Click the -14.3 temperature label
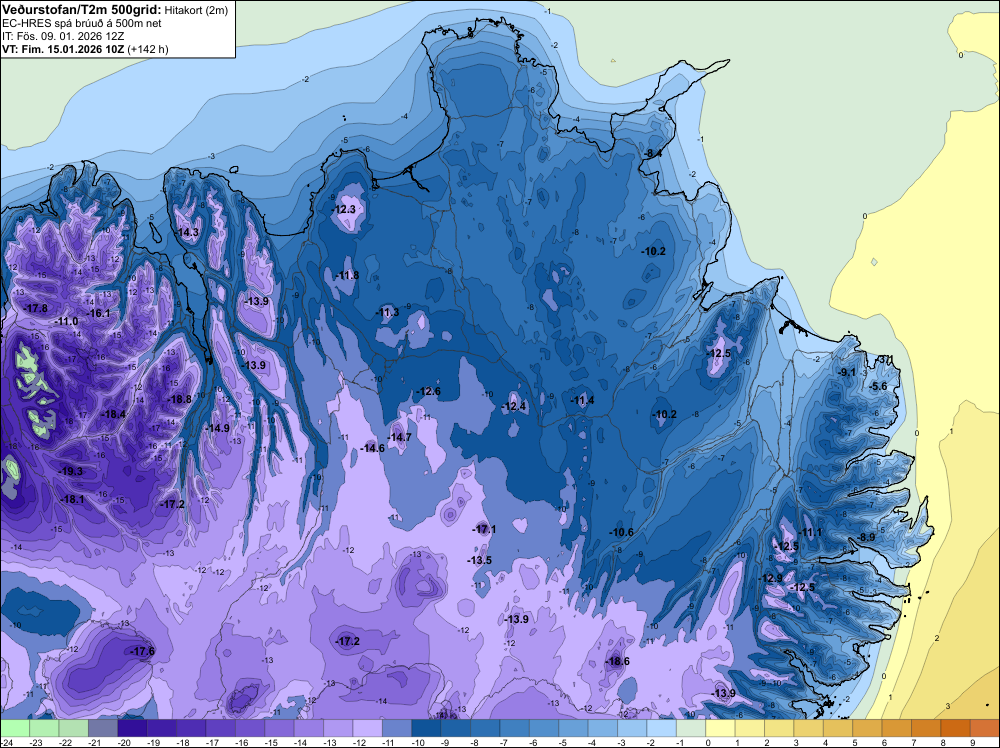Viewport: 1000px width, 748px height. coord(187,232)
